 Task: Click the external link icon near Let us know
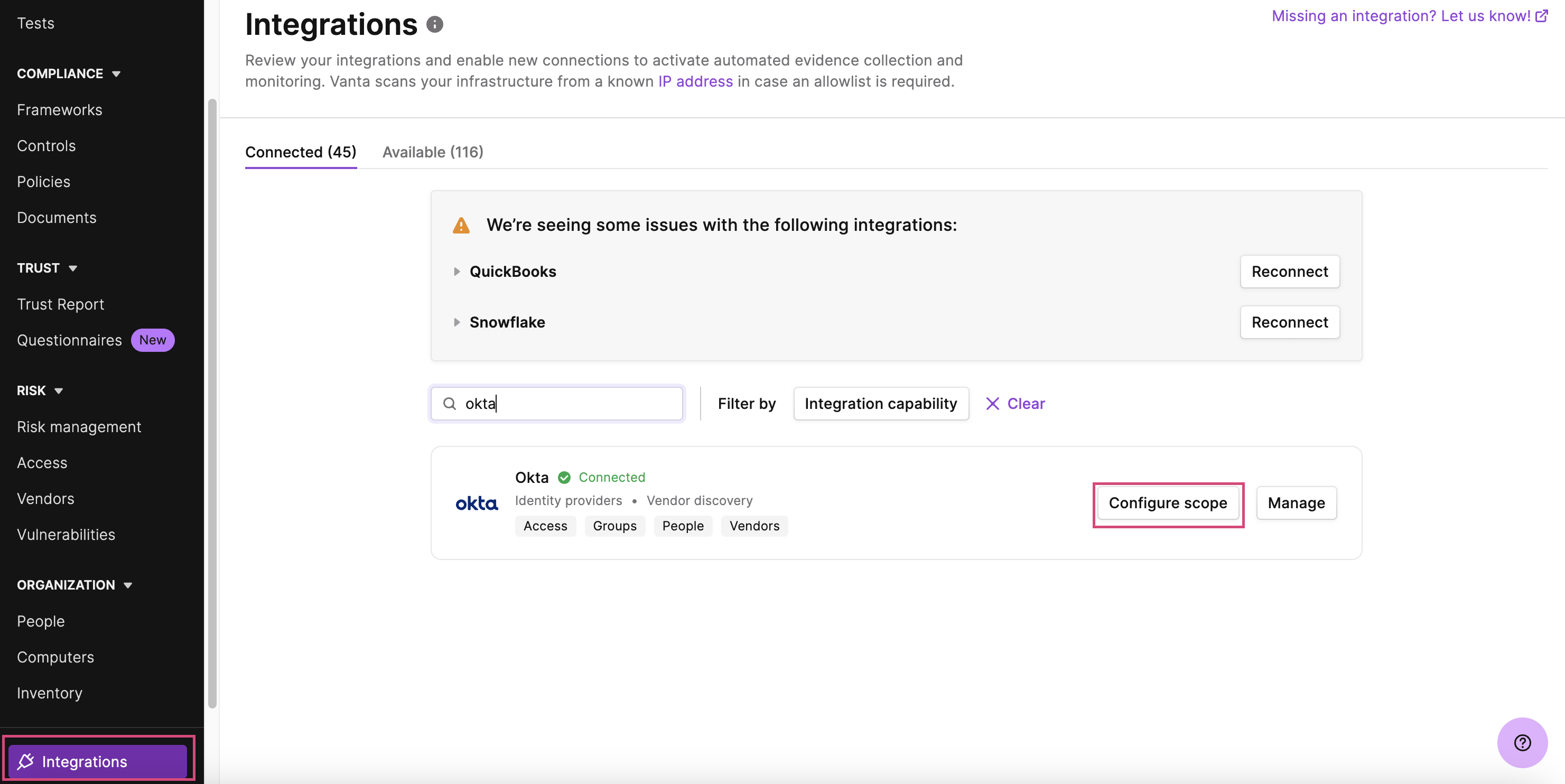(x=1541, y=16)
